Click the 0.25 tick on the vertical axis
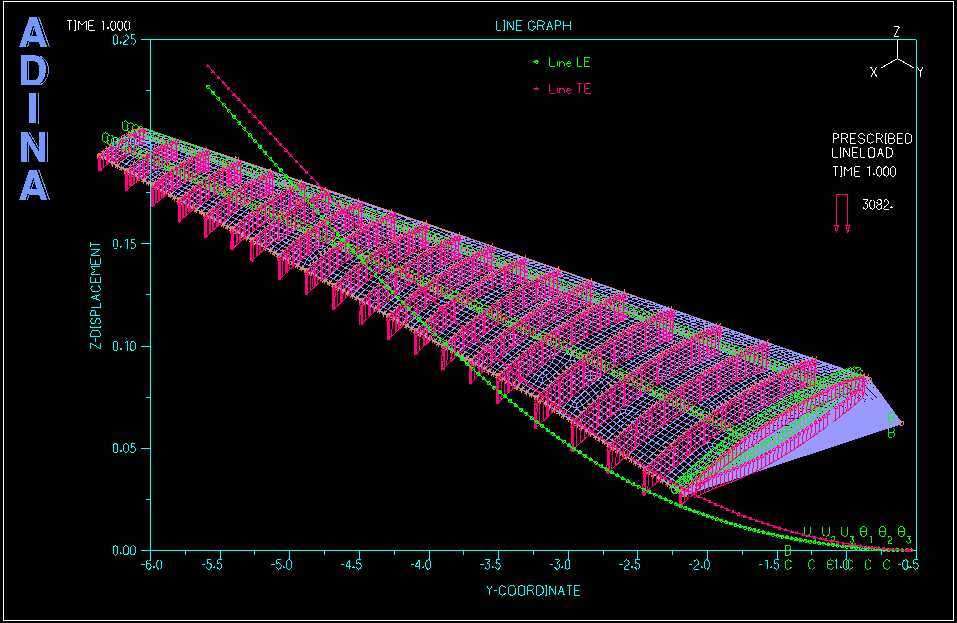 pyautogui.click(x=124, y=40)
